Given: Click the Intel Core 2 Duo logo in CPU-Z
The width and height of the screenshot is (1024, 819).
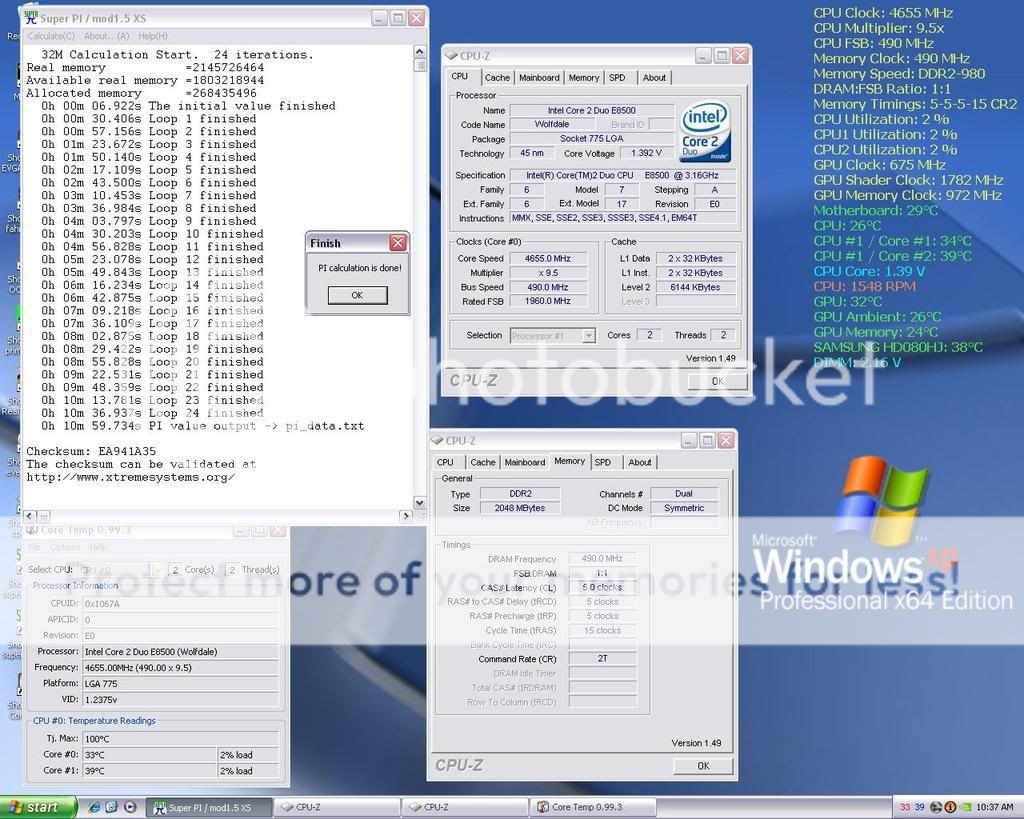Looking at the screenshot, I should 705,131.
